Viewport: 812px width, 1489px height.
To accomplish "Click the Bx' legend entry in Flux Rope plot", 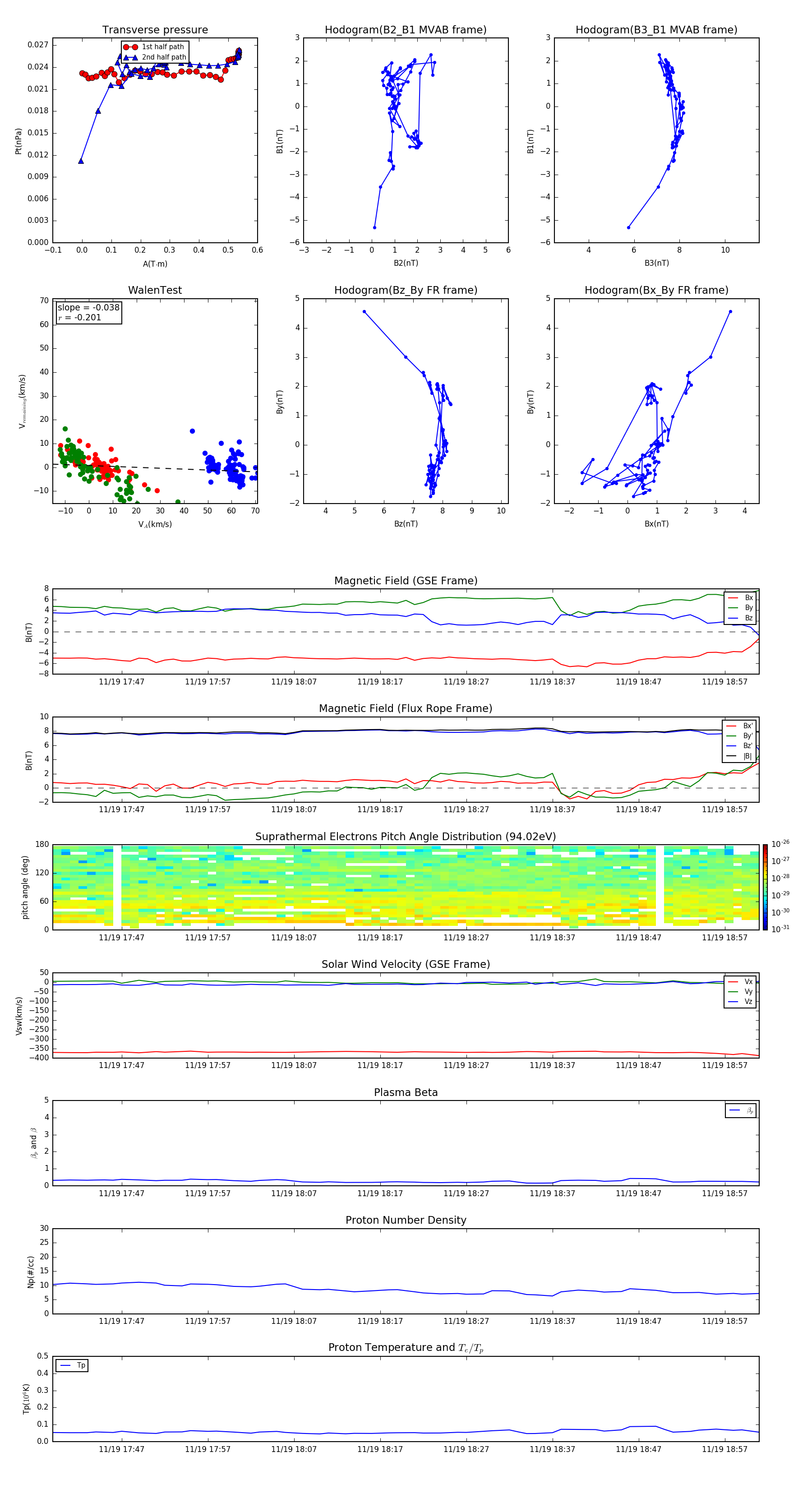I will [739, 726].
